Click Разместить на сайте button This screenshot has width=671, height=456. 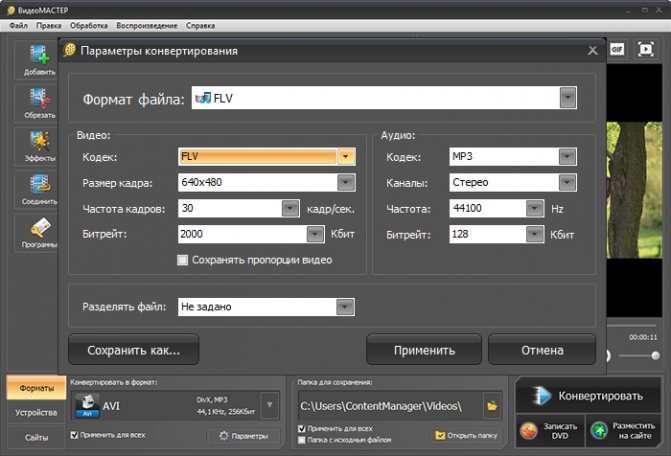pyautogui.click(x=623, y=431)
